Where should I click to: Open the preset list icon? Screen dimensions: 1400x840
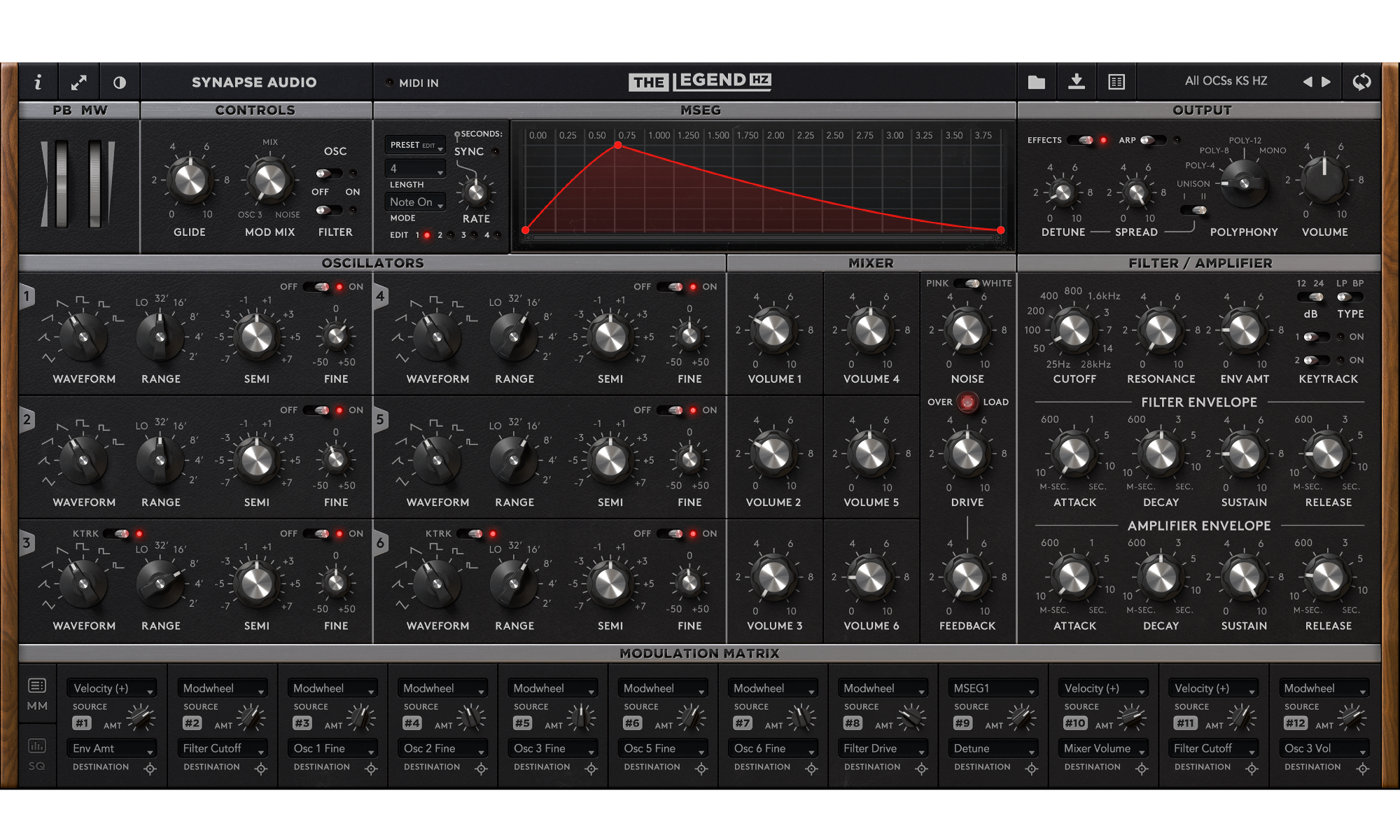tap(1116, 83)
